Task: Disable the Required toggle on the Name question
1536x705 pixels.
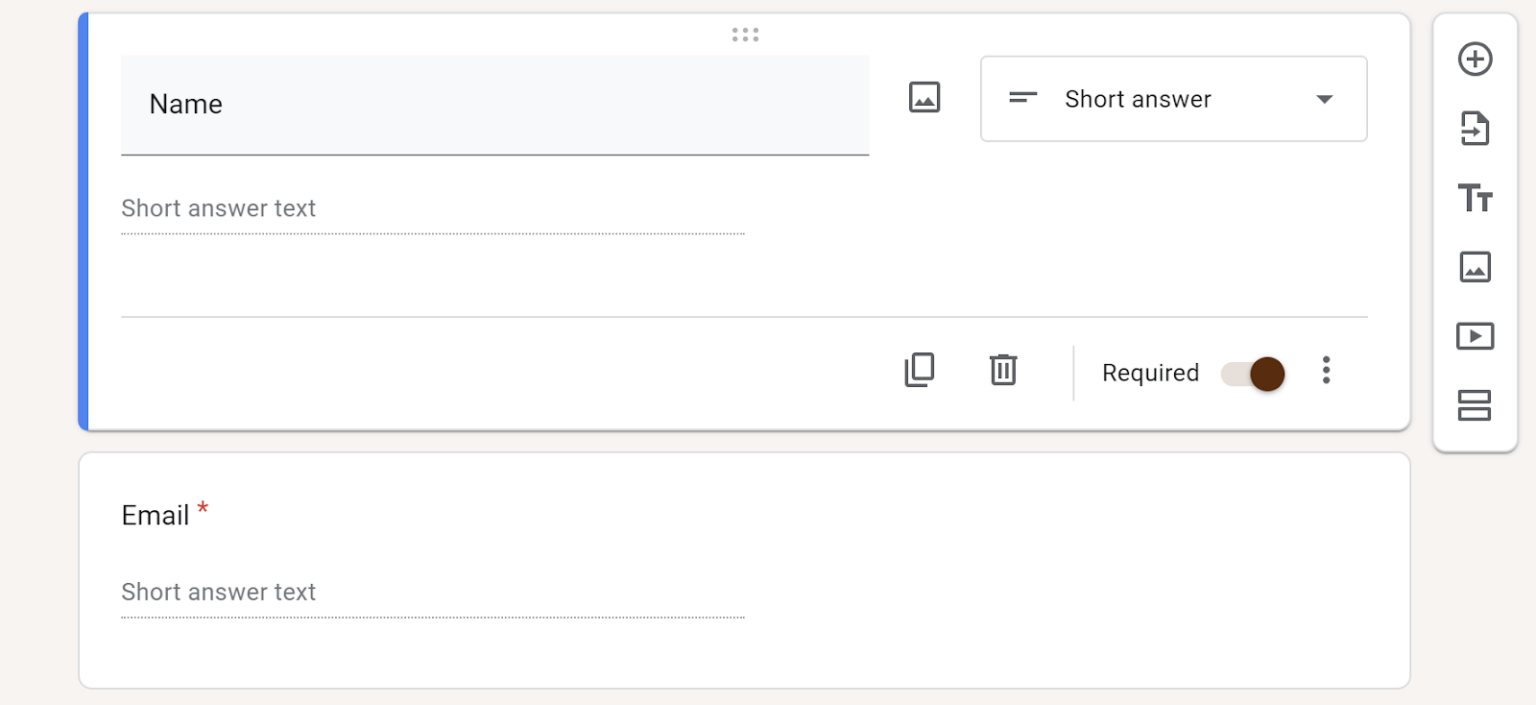Action: coord(1251,371)
